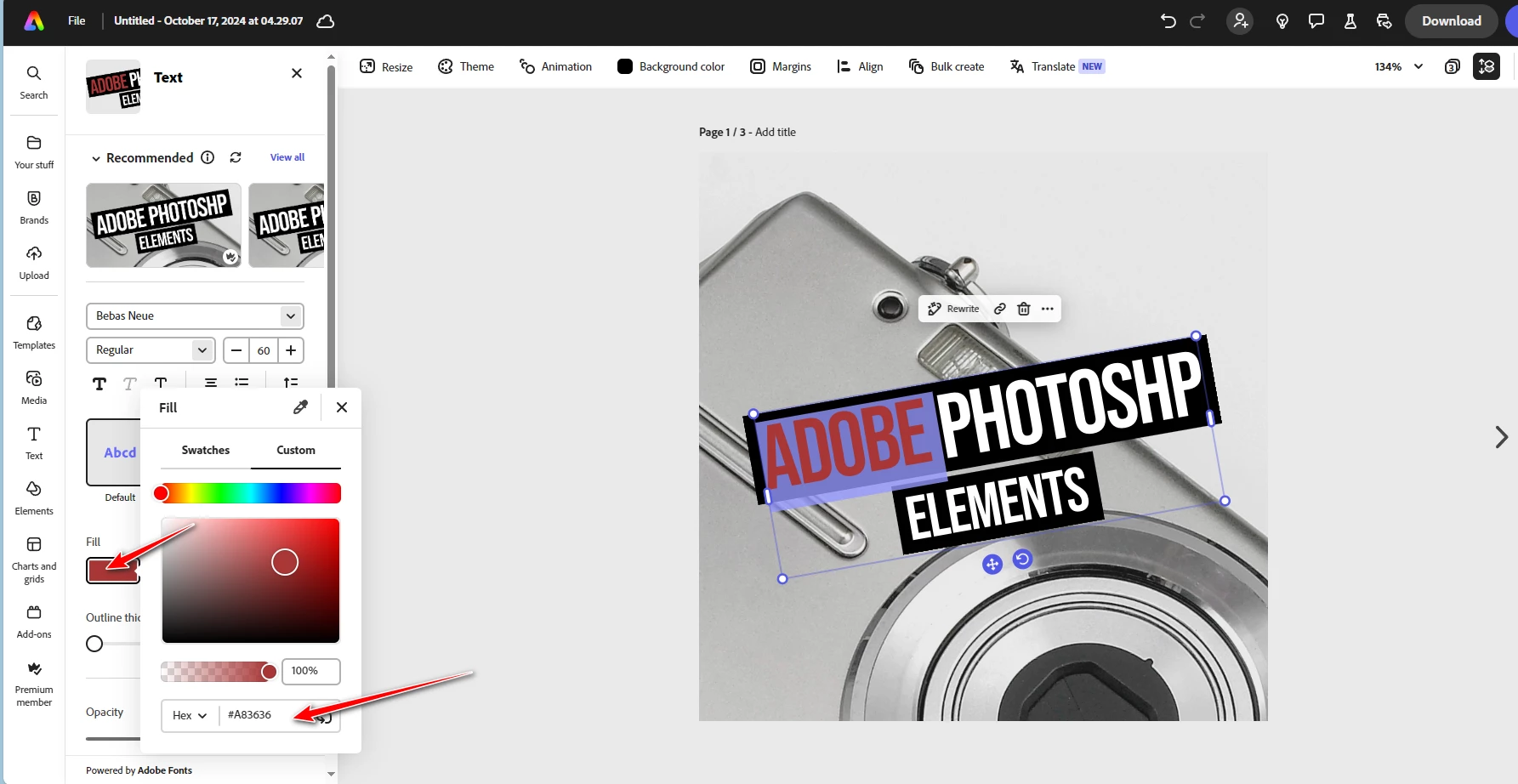
Task: Switch to the Swatches tab
Action: (x=206, y=450)
